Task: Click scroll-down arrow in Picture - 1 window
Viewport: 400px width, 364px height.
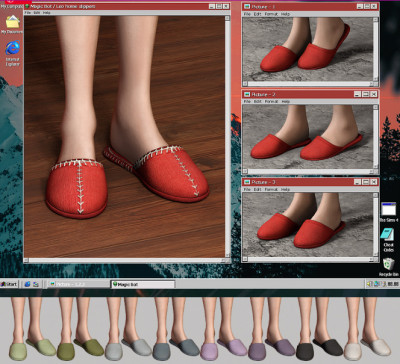Action: click(x=376, y=79)
